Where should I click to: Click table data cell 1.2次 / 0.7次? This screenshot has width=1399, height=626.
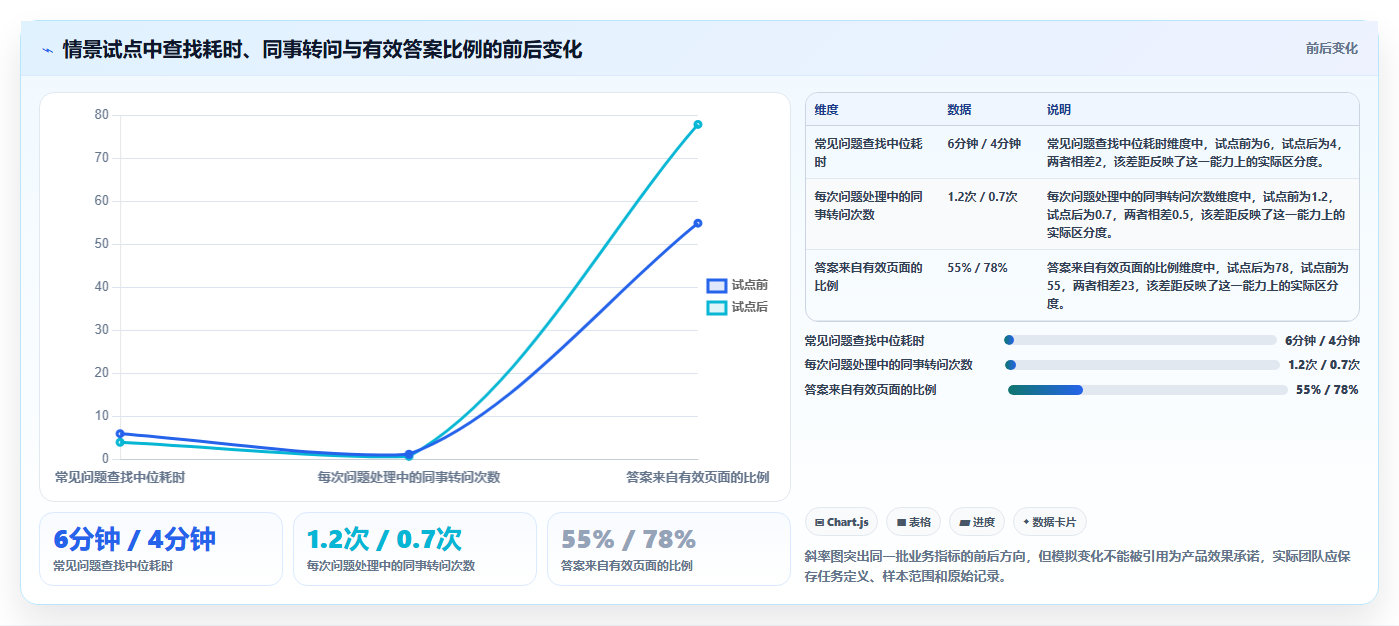point(983,197)
